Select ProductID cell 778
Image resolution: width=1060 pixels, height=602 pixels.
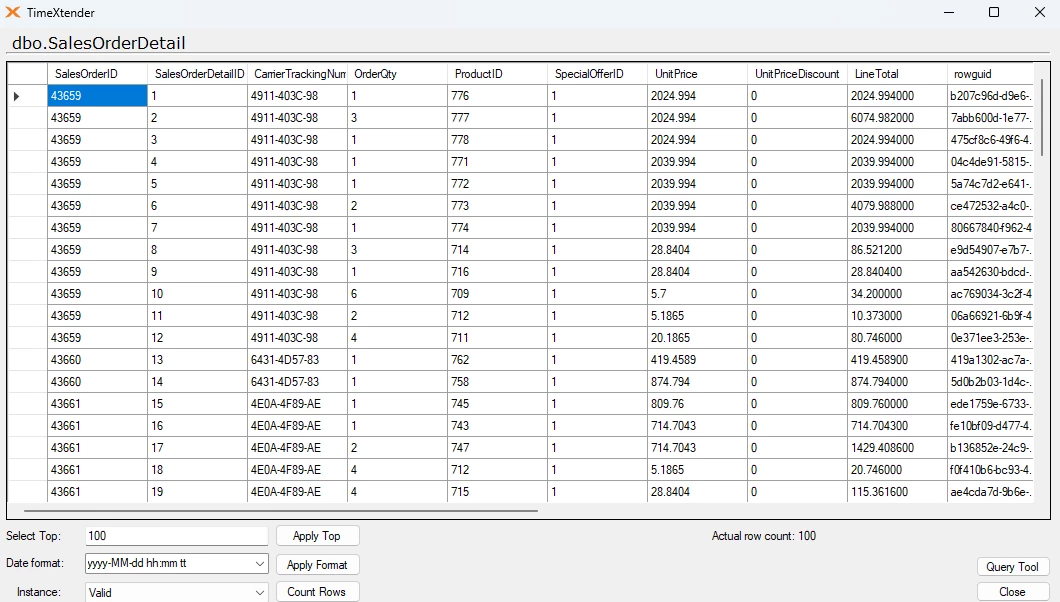[x=498, y=140]
